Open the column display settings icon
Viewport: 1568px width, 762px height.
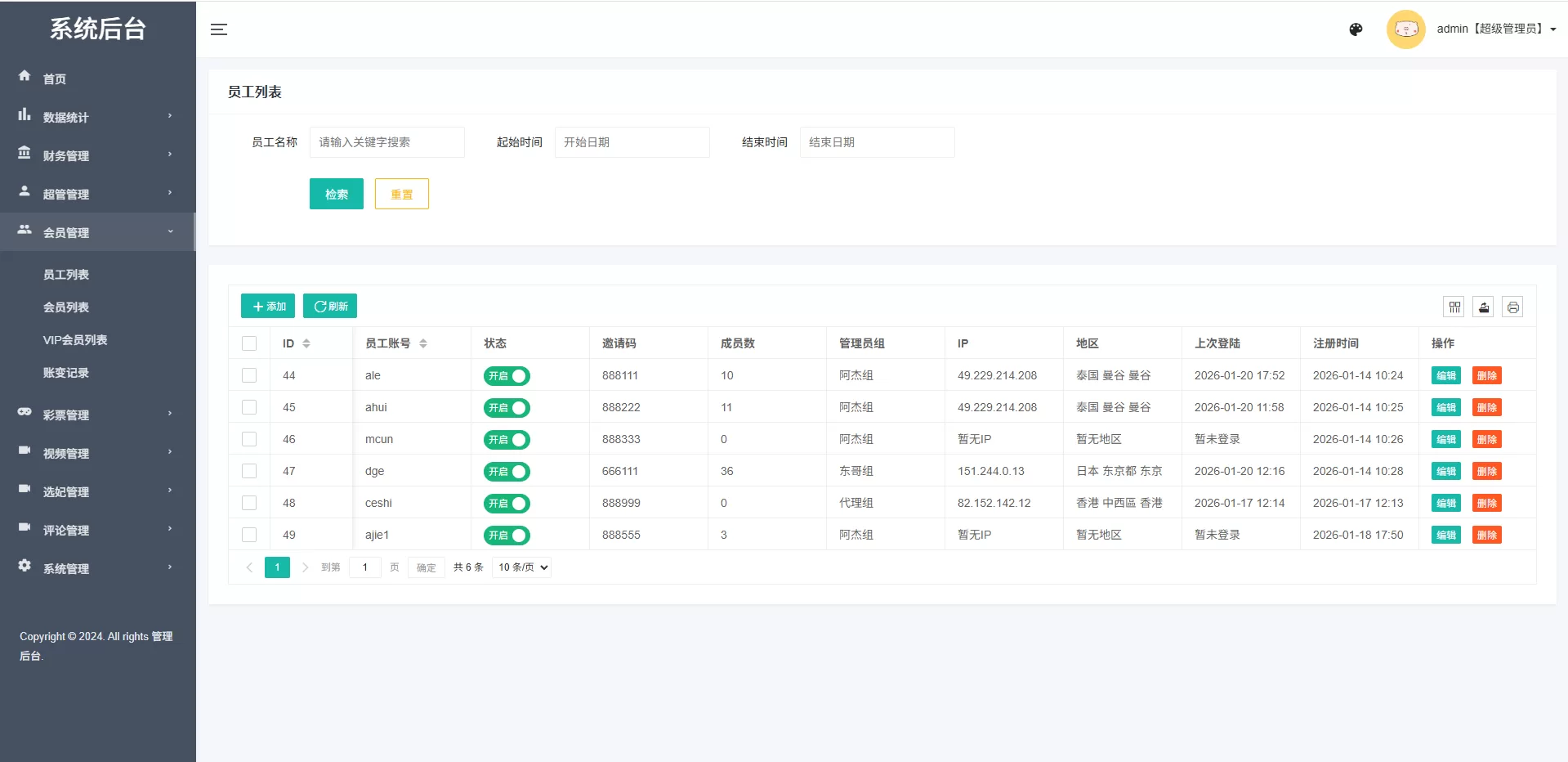coord(1454,307)
